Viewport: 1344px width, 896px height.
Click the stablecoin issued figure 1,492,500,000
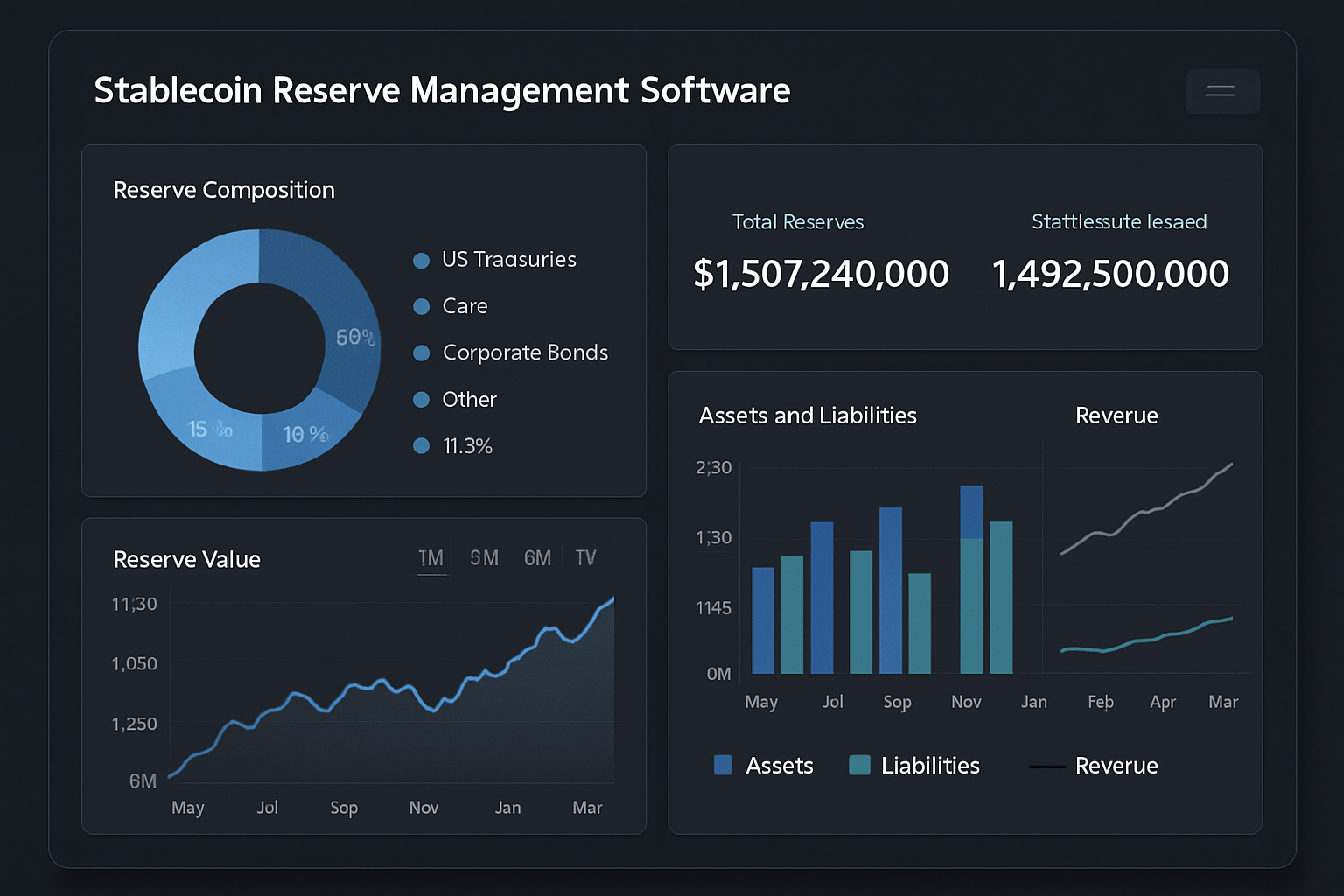(x=1109, y=273)
